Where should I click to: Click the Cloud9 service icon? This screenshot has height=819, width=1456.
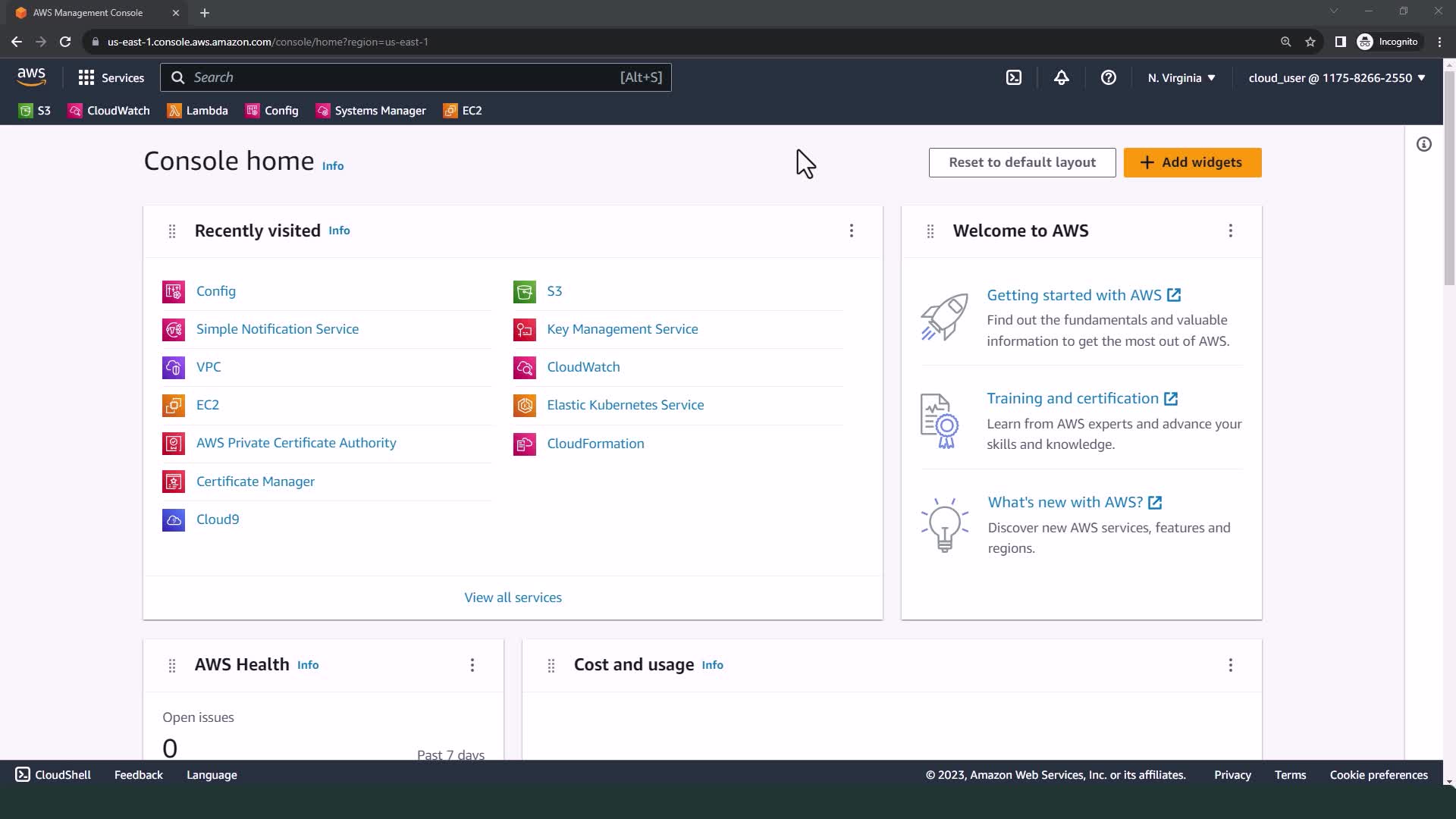(x=174, y=519)
